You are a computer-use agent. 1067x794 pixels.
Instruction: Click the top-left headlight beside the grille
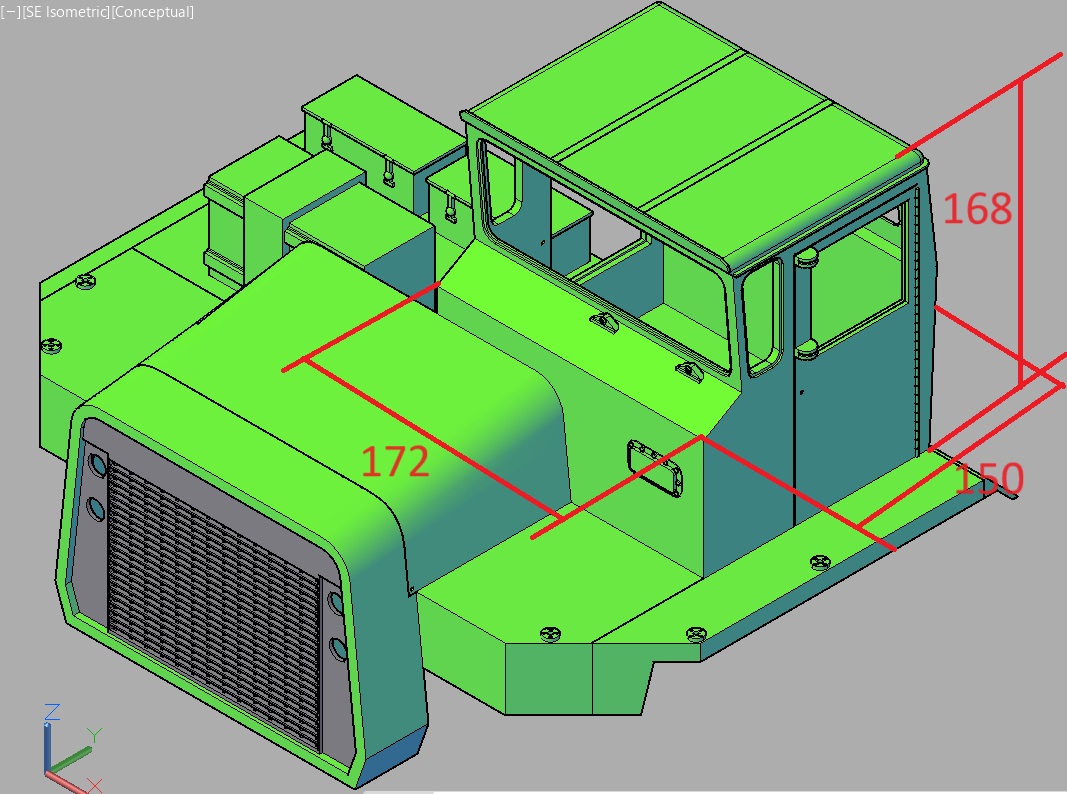coord(98,466)
